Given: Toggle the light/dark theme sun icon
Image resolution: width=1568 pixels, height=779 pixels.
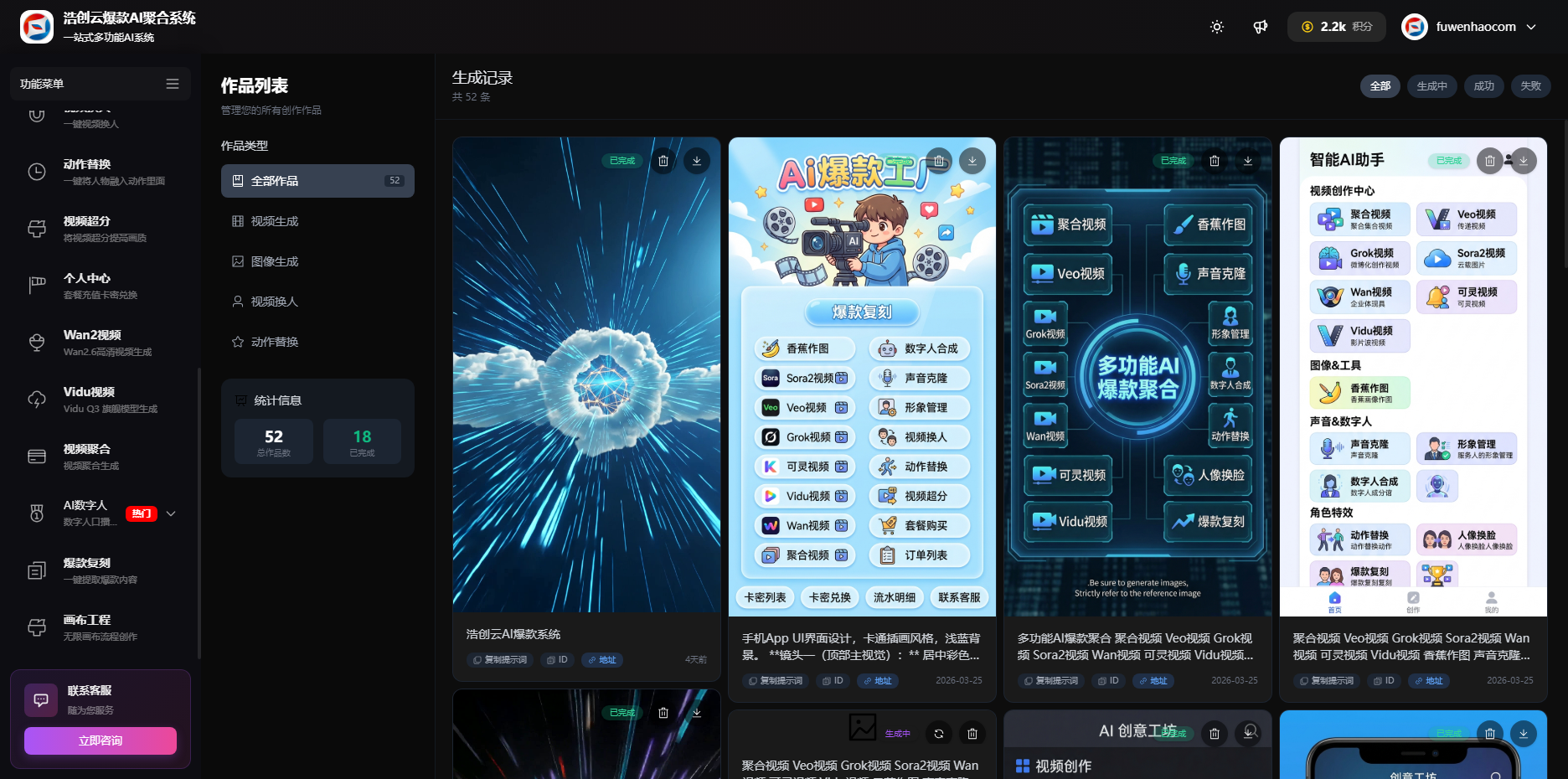Looking at the screenshot, I should 1217,27.
